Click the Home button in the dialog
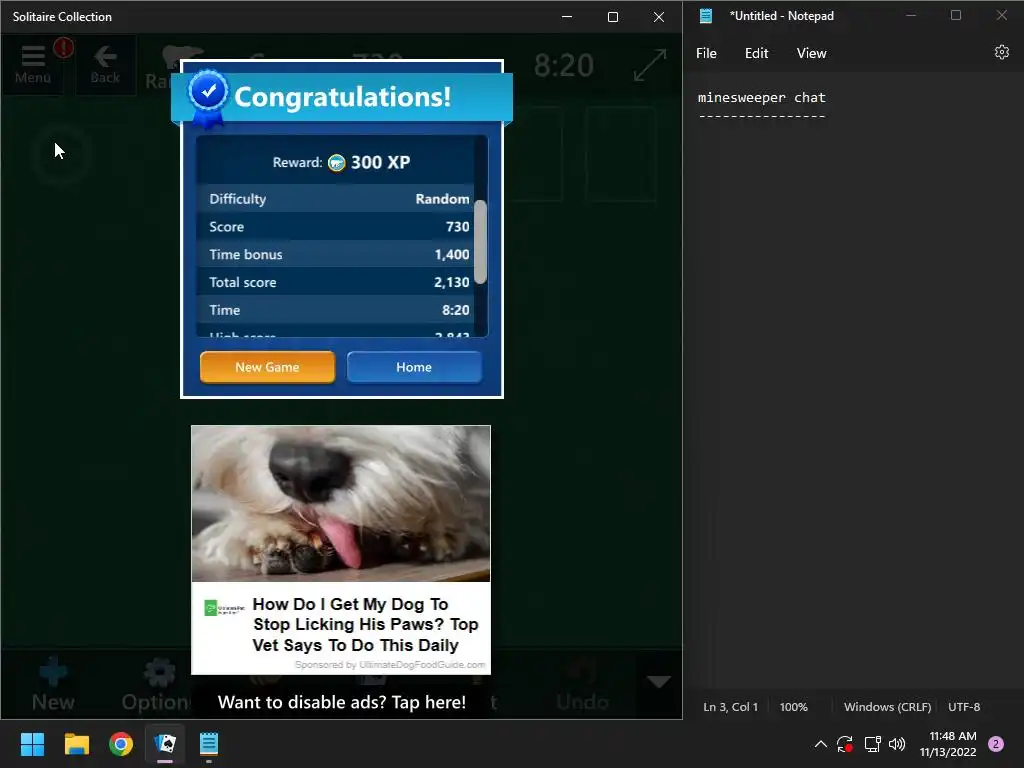Screen dimensions: 1024x768 [414, 367]
